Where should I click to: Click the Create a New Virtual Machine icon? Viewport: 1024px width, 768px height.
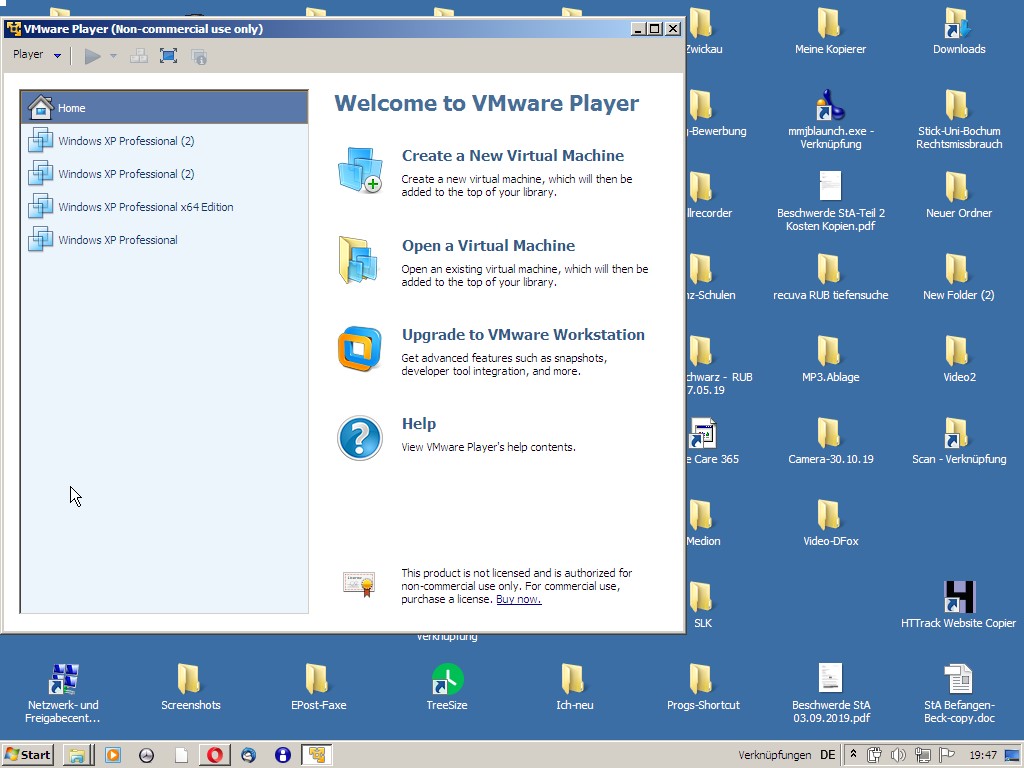[359, 170]
